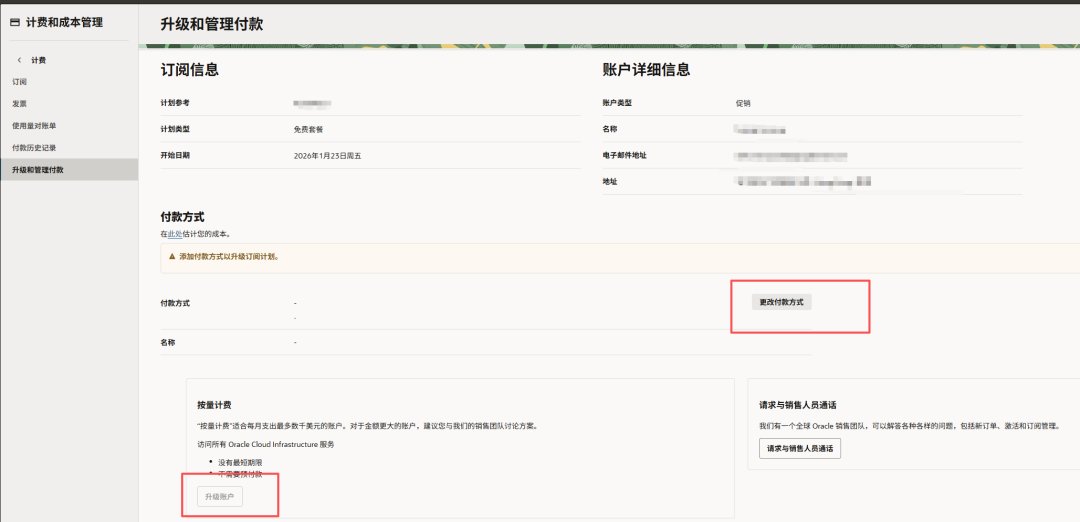Click the 请求与销售人员通话 card heading
The height and width of the screenshot is (522, 1080).
(x=798, y=405)
